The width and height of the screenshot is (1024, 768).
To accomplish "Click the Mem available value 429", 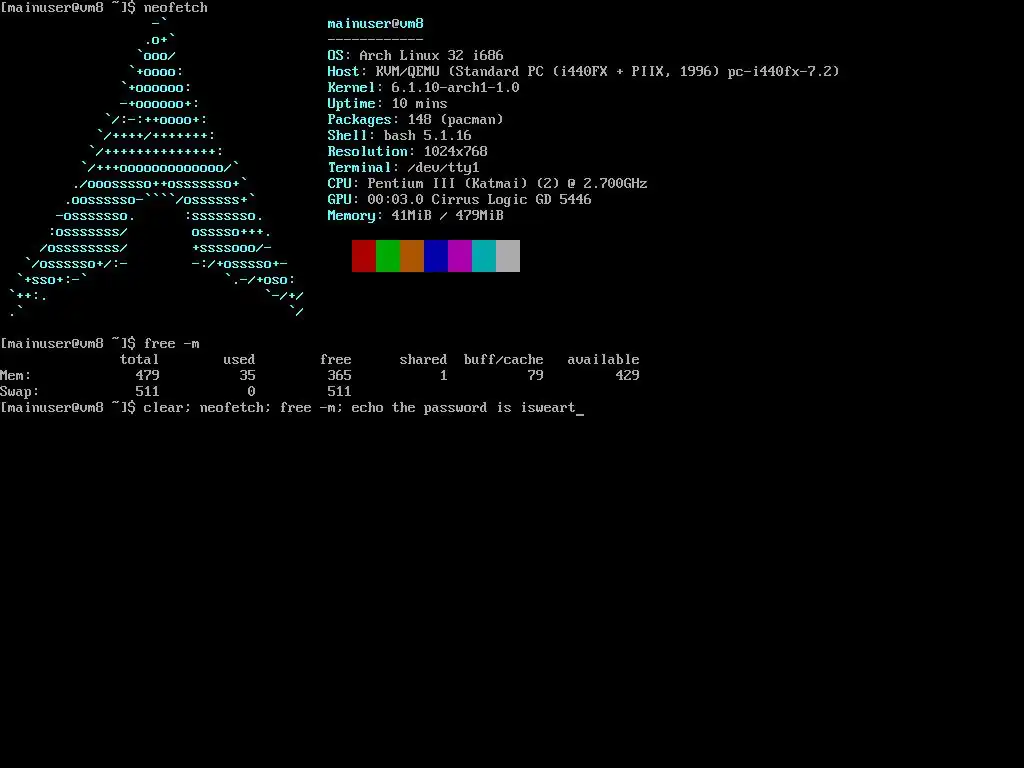I will pos(628,376).
